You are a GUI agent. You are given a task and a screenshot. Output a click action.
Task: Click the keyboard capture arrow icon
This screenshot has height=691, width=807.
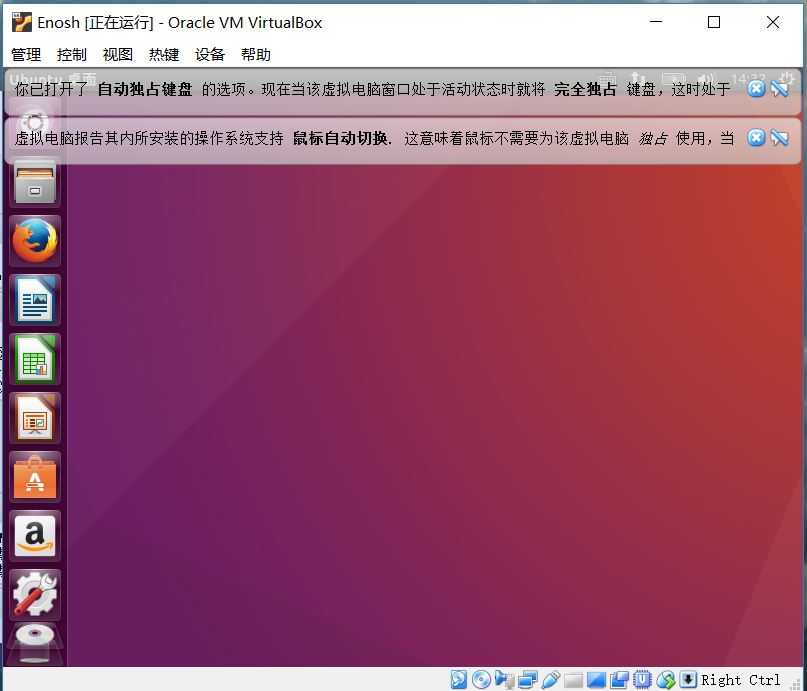[x=688, y=680]
